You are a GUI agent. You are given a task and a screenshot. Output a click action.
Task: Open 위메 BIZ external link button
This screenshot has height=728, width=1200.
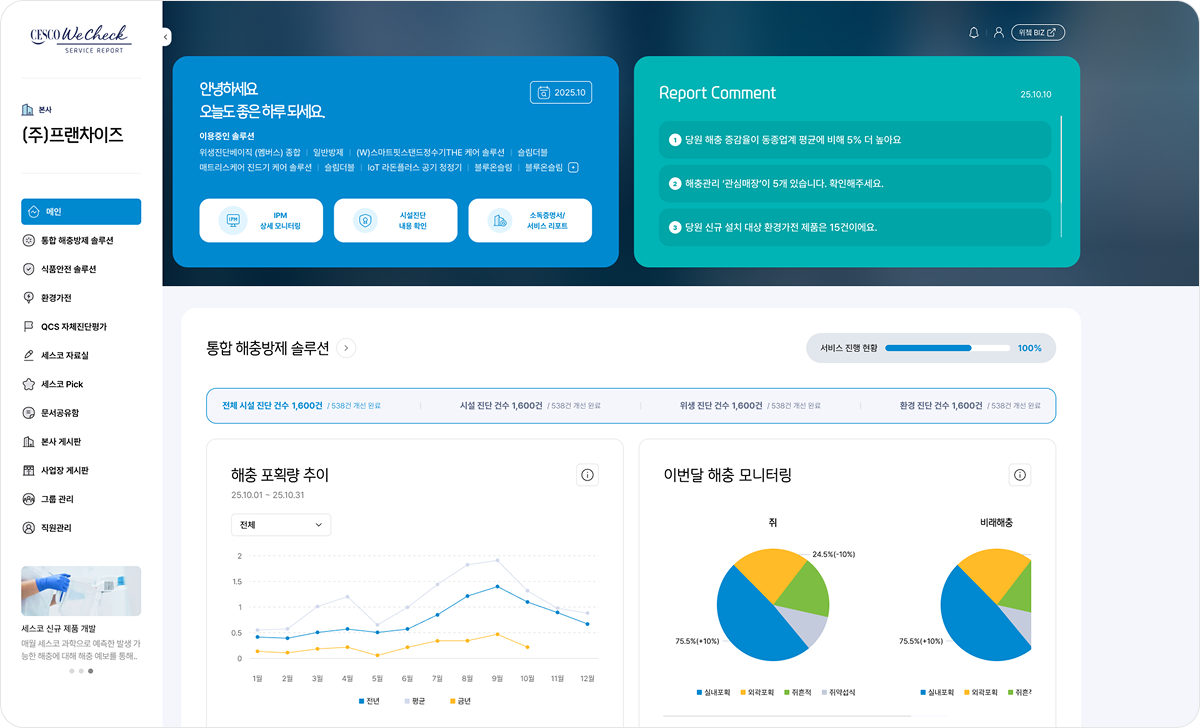[x=1038, y=33]
